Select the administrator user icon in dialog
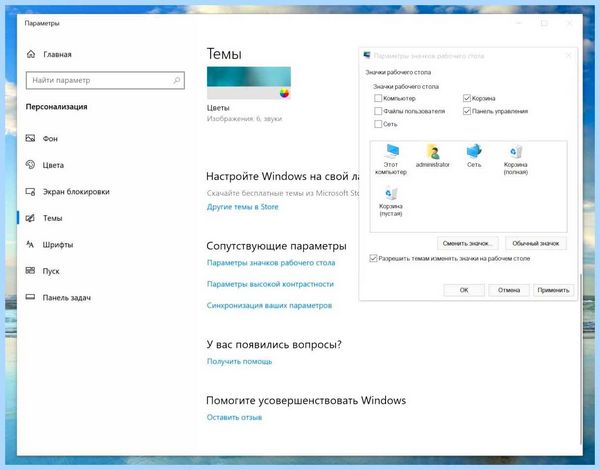This screenshot has height=470, width=600. coord(433,152)
